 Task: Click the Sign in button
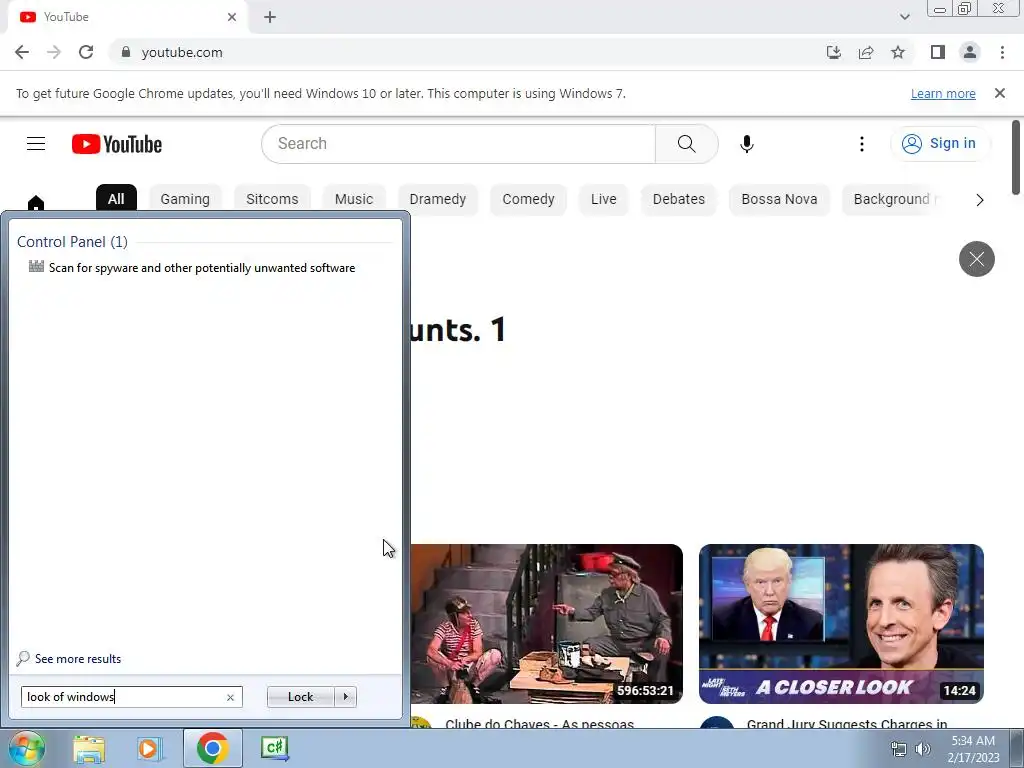pos(939,144)
